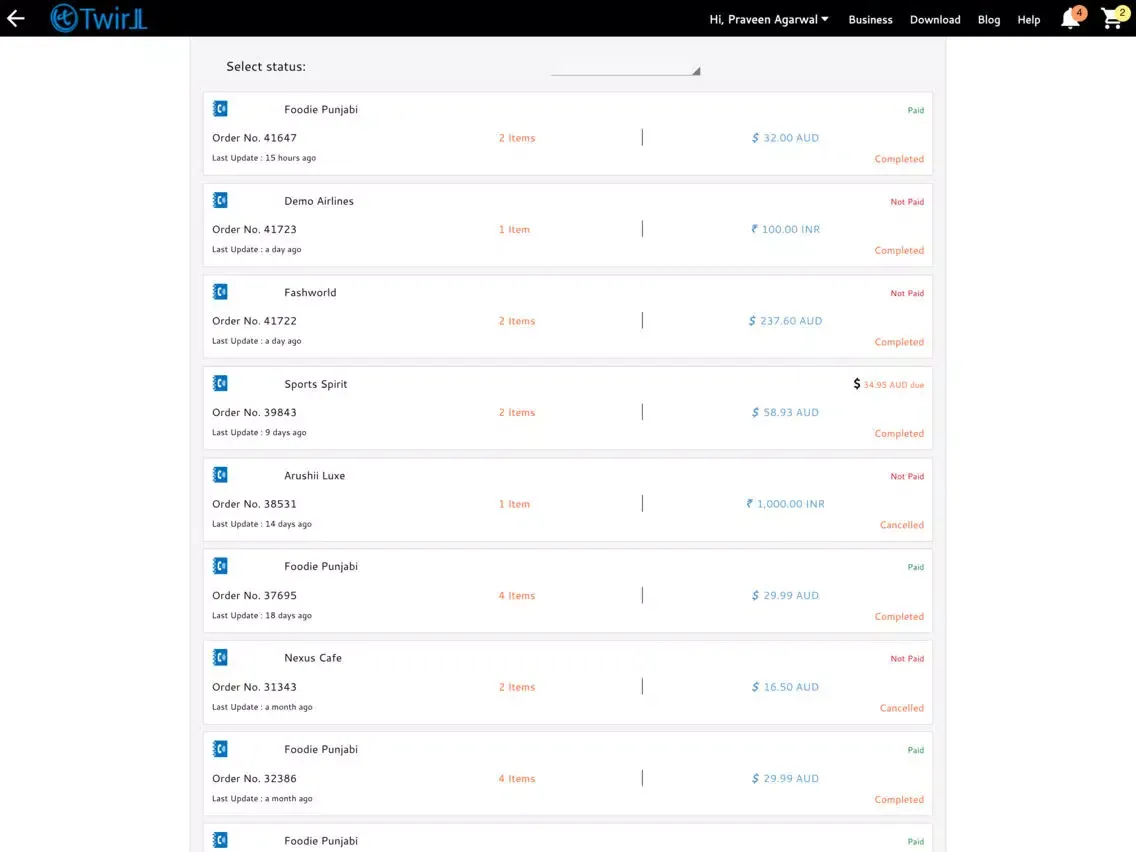This screenshot has width=1136, height=852.
Task: Select Order No. 41723
Action: click(x=254, y=229)
